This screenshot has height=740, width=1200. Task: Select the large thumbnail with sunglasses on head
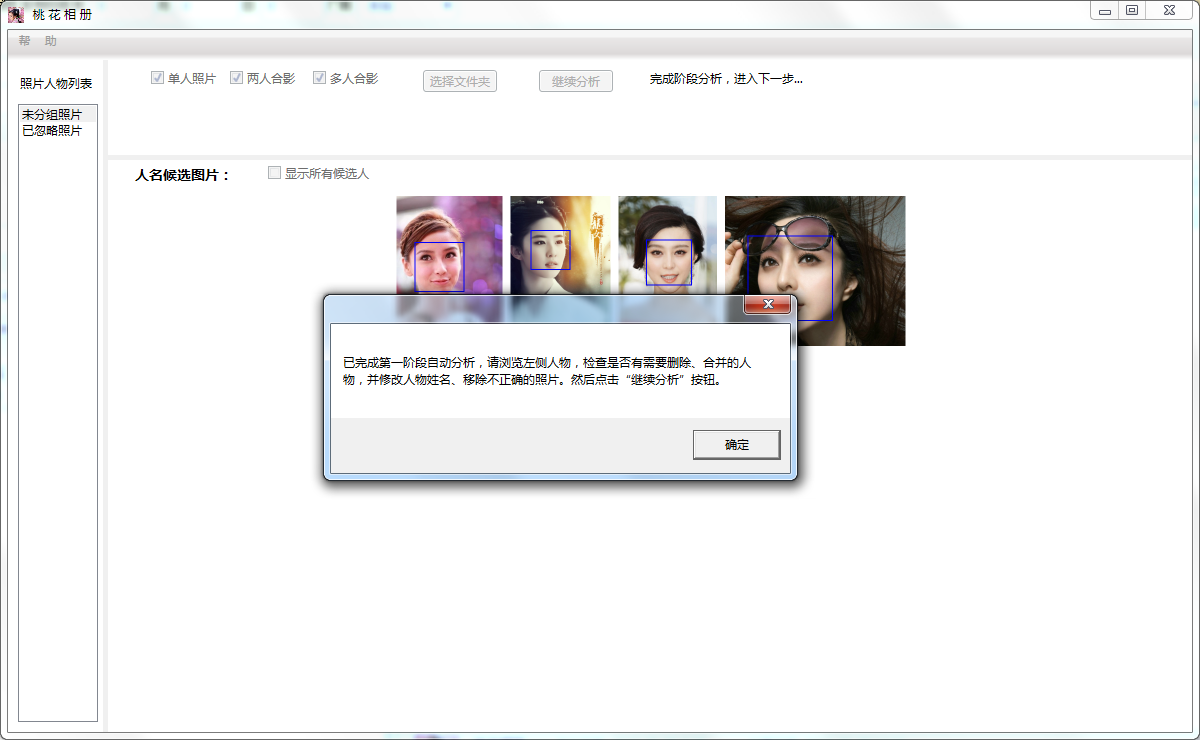[x=815, y=271]
